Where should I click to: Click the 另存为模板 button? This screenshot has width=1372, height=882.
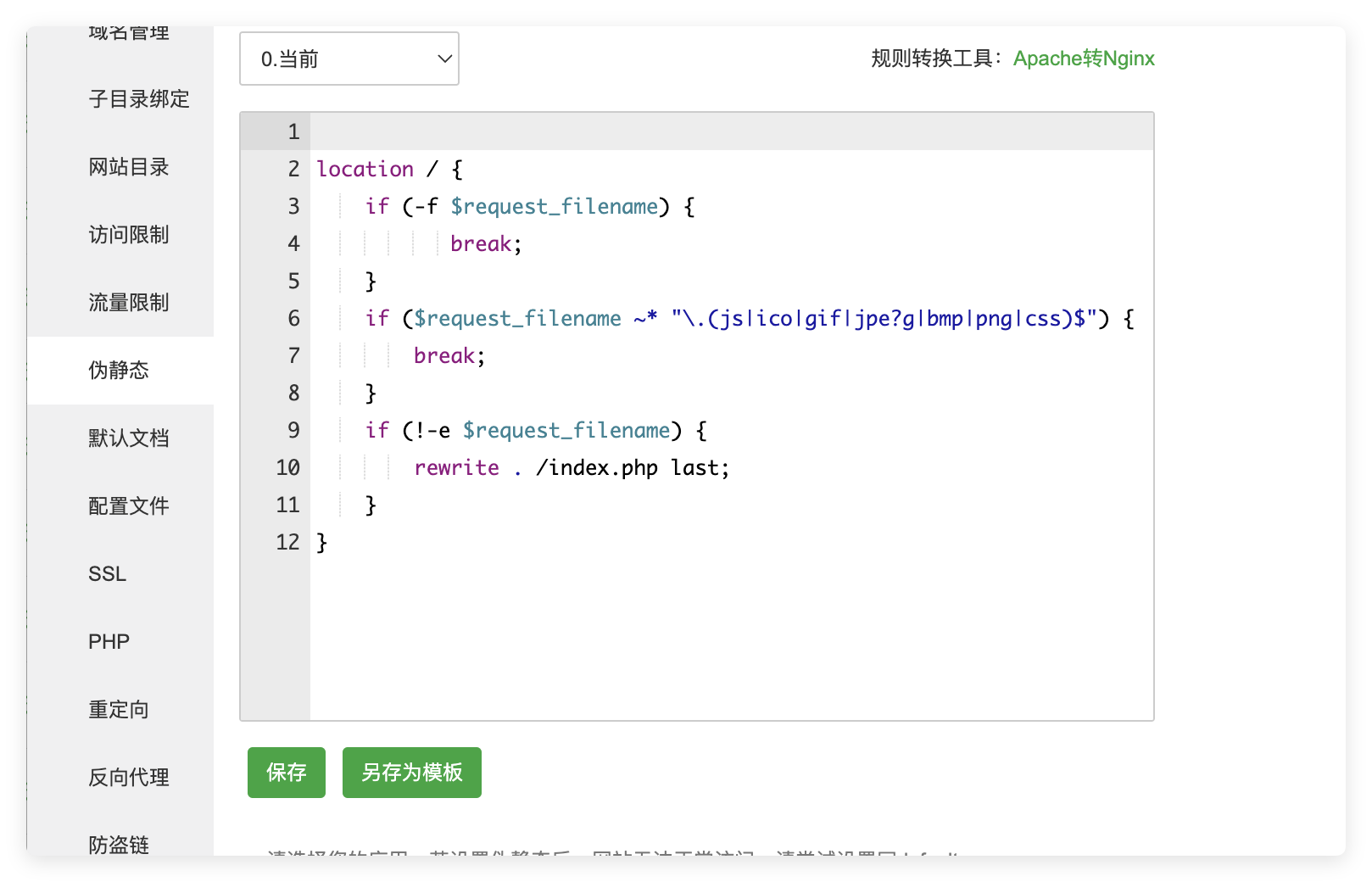[x=412, y=773]
